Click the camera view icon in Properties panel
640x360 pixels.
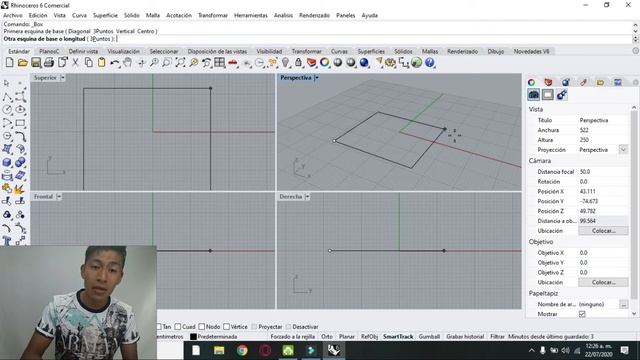(x=533, y=95)
